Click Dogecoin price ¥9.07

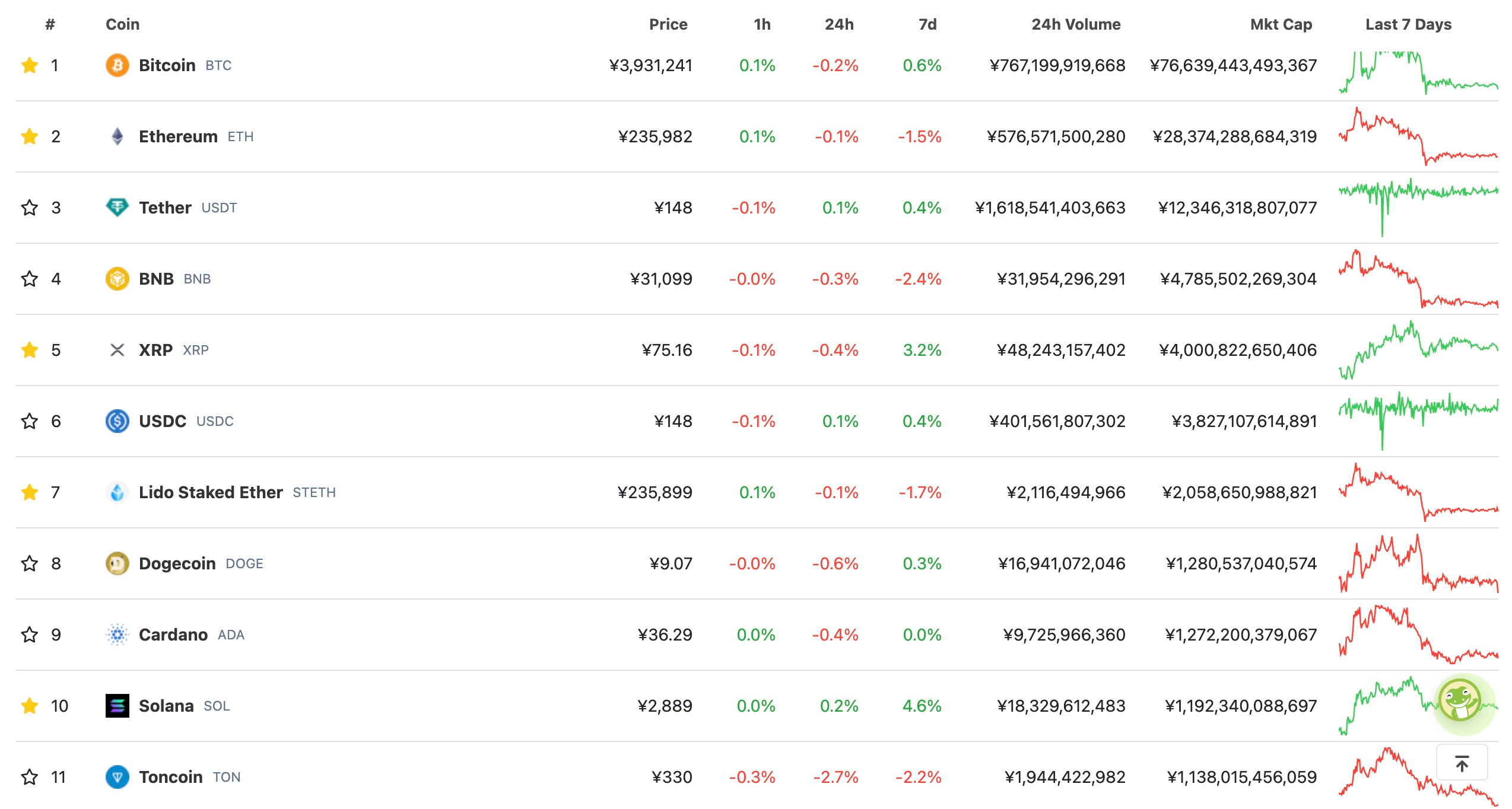(671, 563)
